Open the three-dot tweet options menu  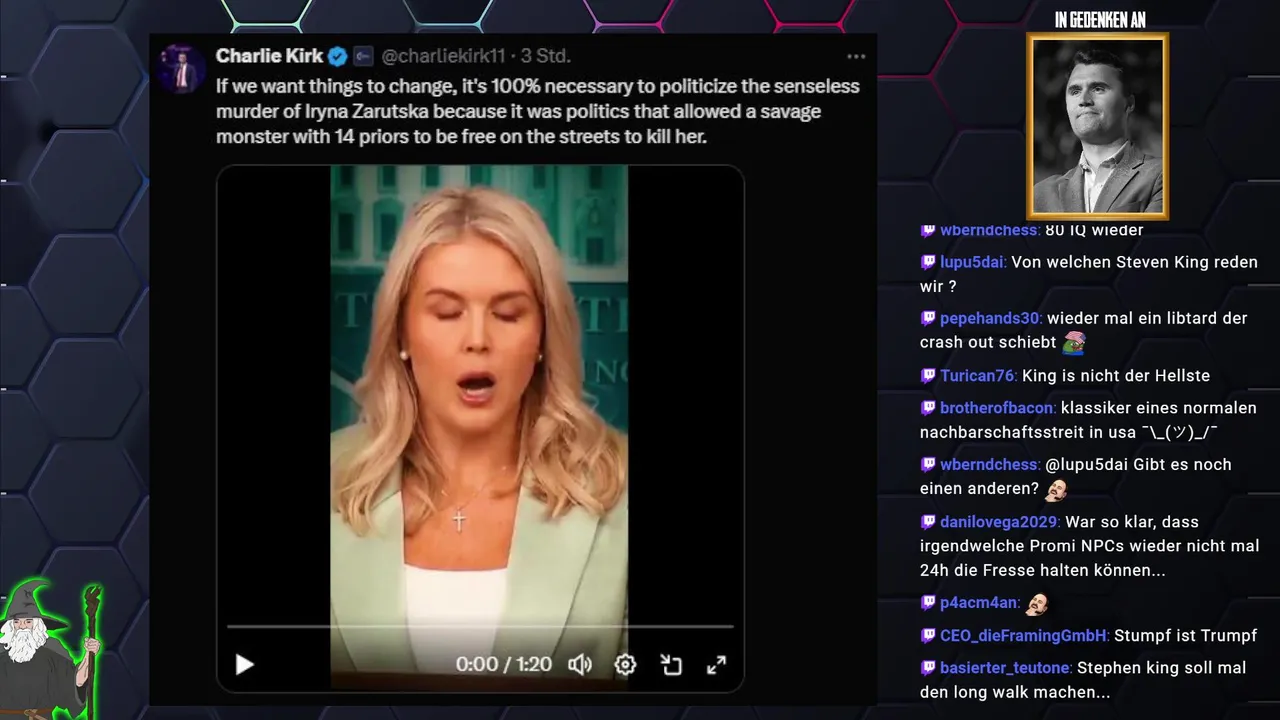point(856,56)
